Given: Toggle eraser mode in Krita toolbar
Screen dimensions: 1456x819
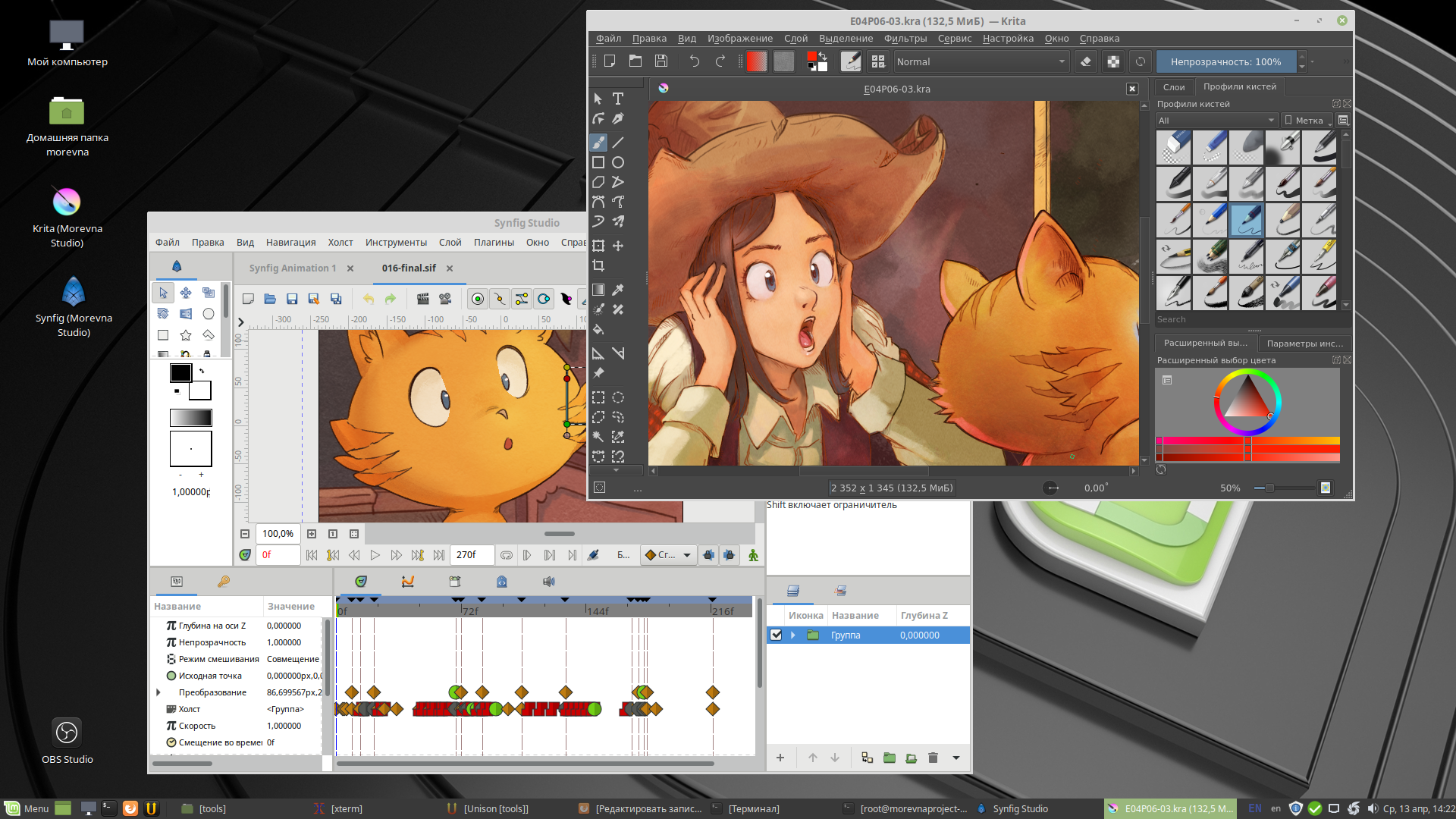Looking at the screenshot, I should click(1086, 61).
